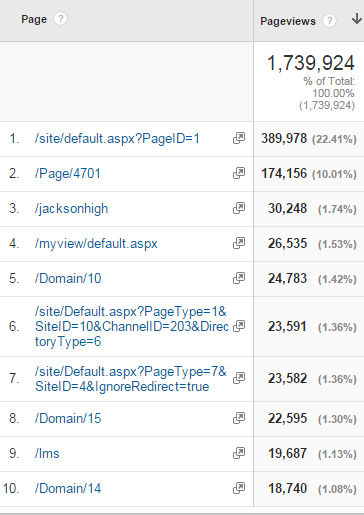Open external icon for PageType=7 row

click(x=239, y=378)
